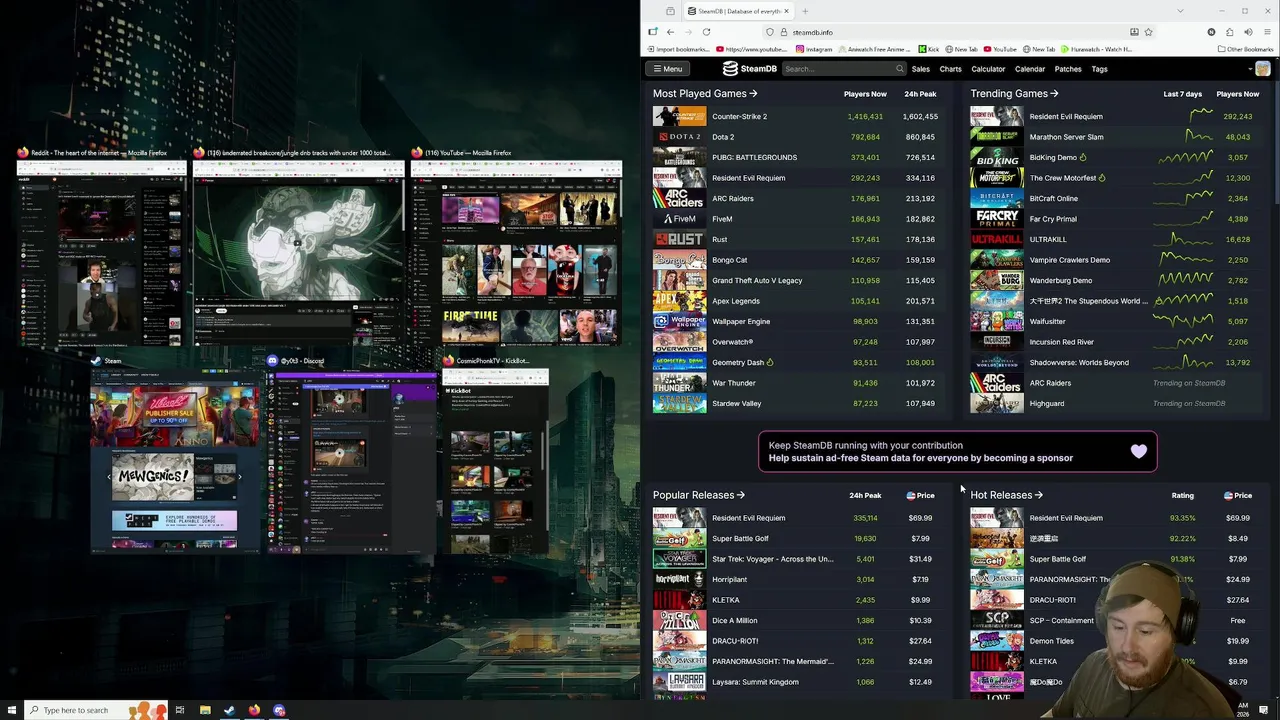1280x720 pixels.
Task: Click the Rust game logo
Action: click(x=679, y=239)
